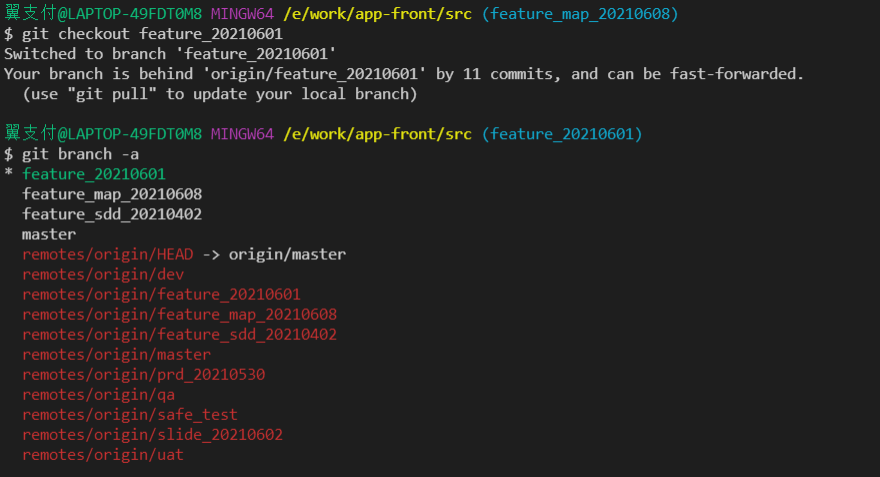Click 'remotes/origin/feature_map_20210608' row

pos(179,315)
